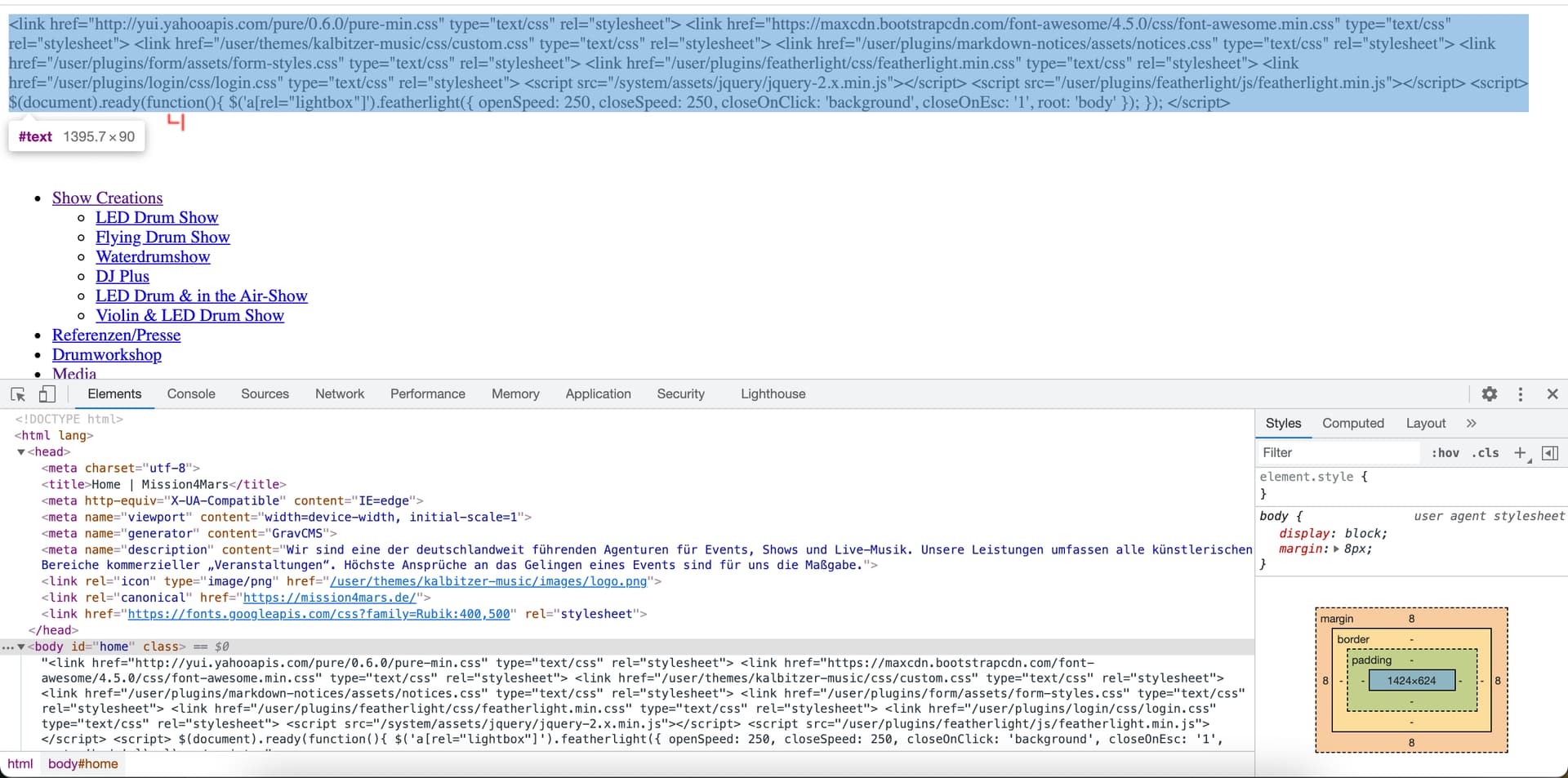Open the Security tab
Viewport: 1568px width, 778px height.
pos(680,394)
